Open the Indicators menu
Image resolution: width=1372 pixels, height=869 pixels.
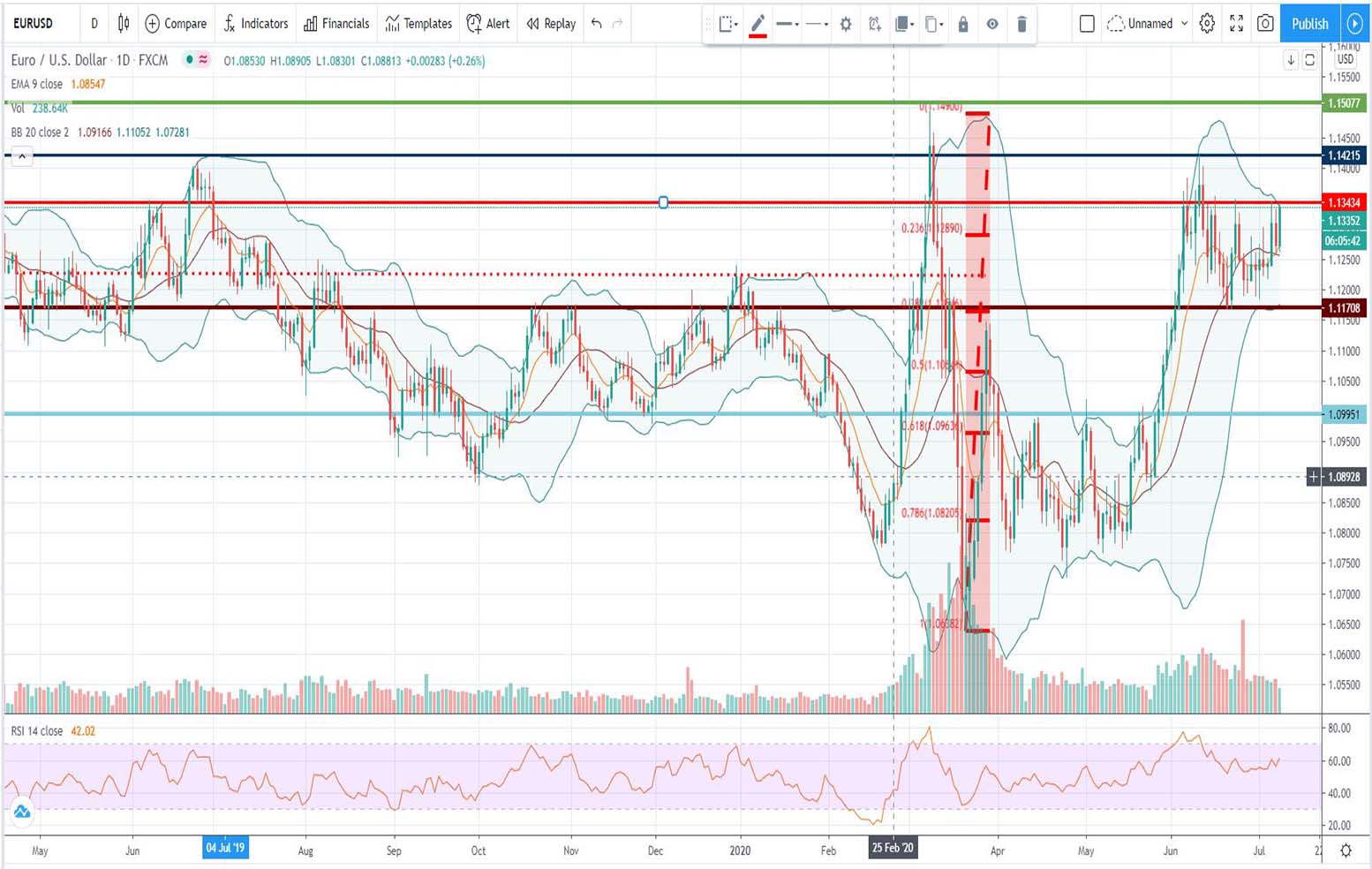coord(255,24)
